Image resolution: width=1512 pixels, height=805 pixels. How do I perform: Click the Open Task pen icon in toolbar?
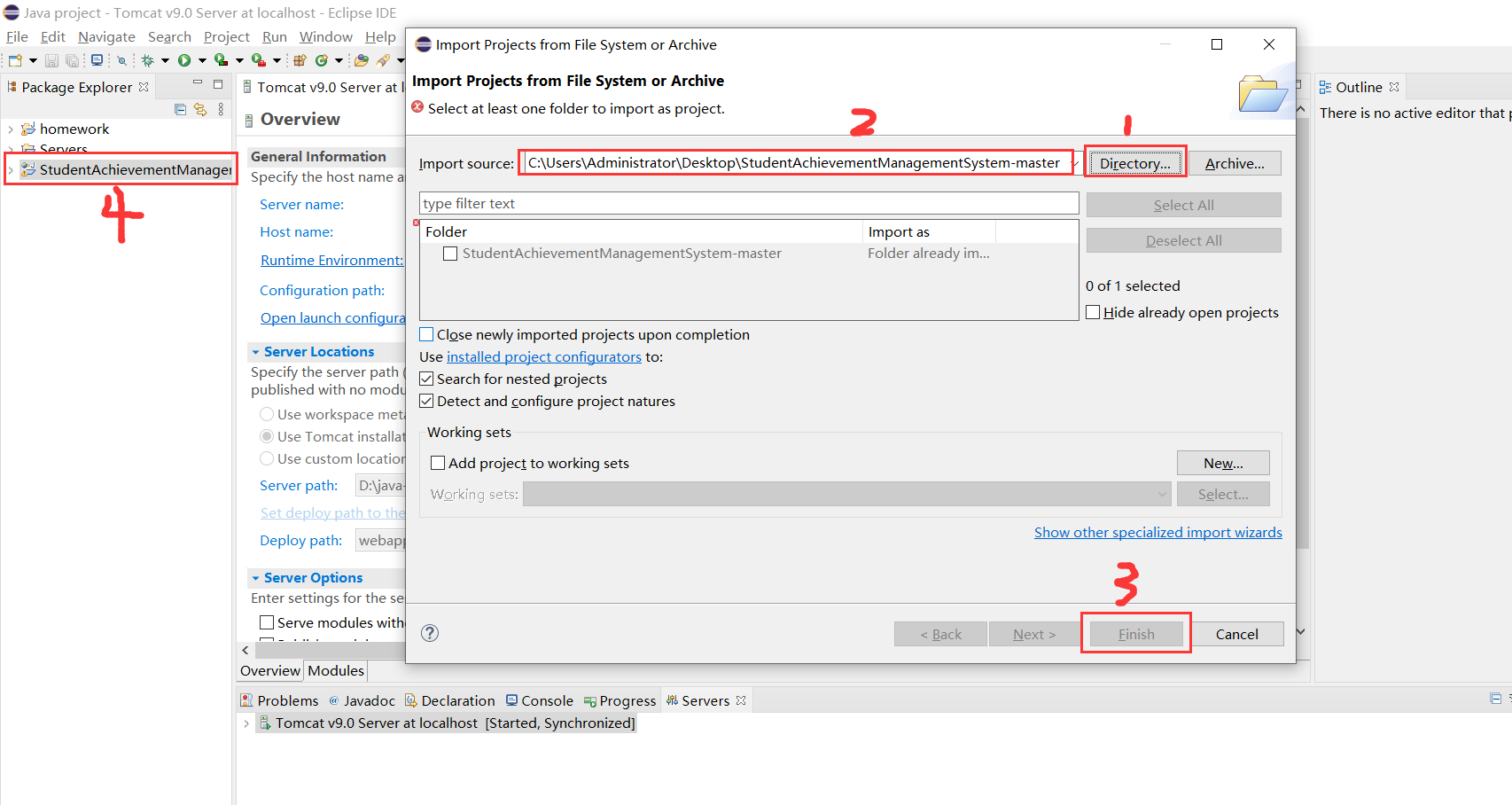(383, 60)
